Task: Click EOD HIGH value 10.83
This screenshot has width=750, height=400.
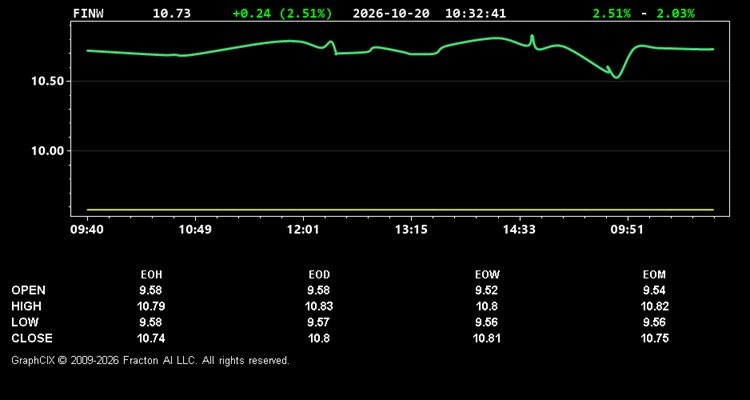Action: 319,306
